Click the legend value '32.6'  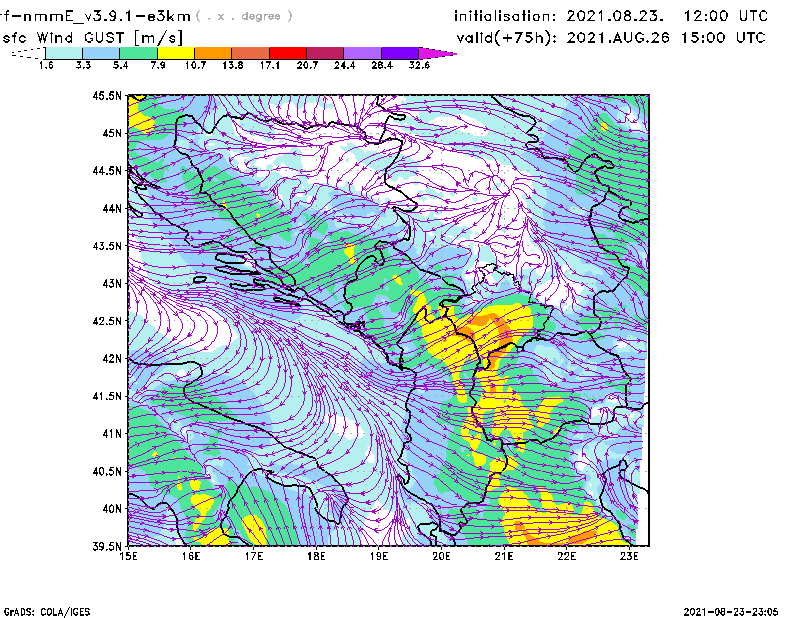click(x=419, y=65)
